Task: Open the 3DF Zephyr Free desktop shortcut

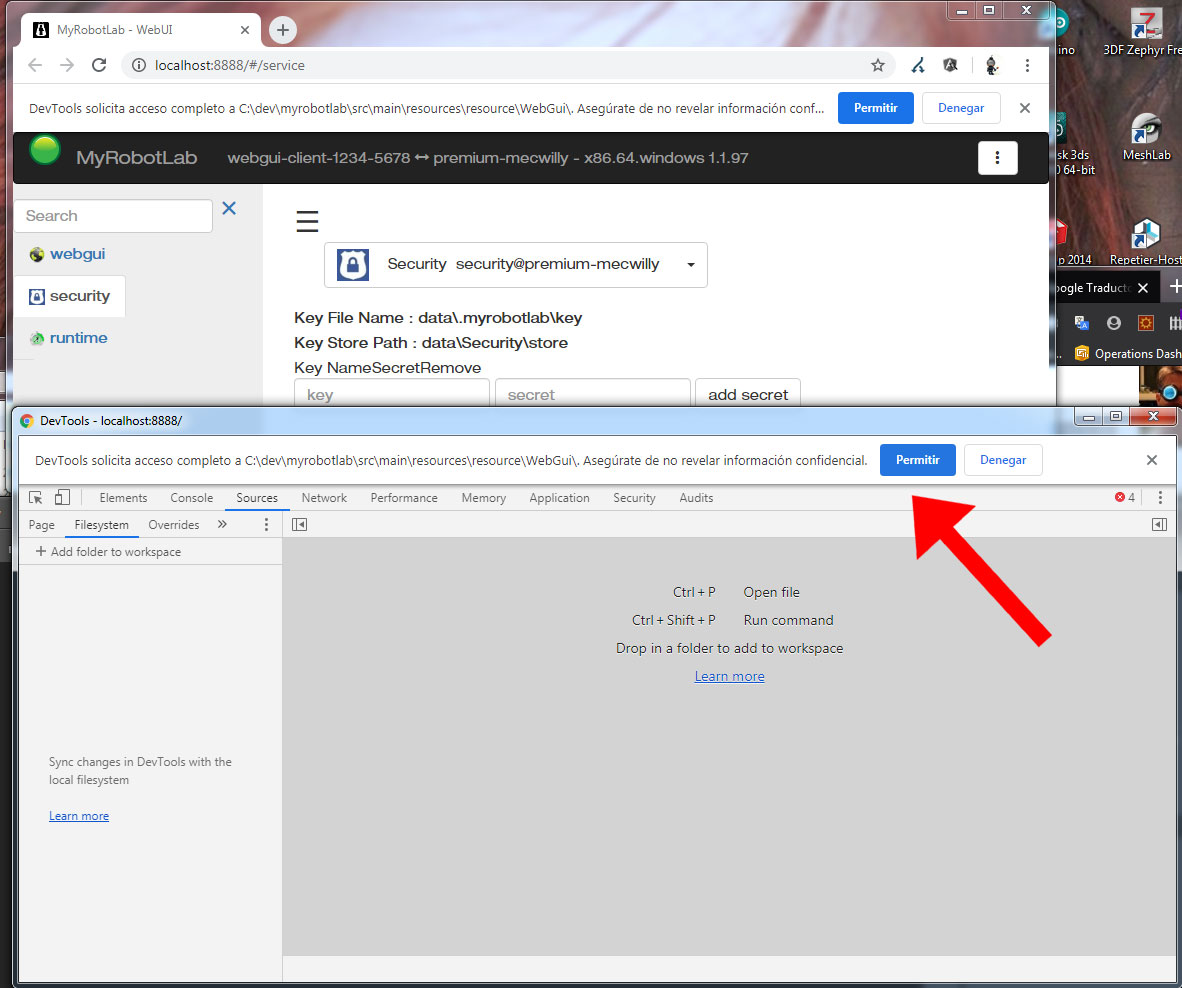Action: 1144,33
